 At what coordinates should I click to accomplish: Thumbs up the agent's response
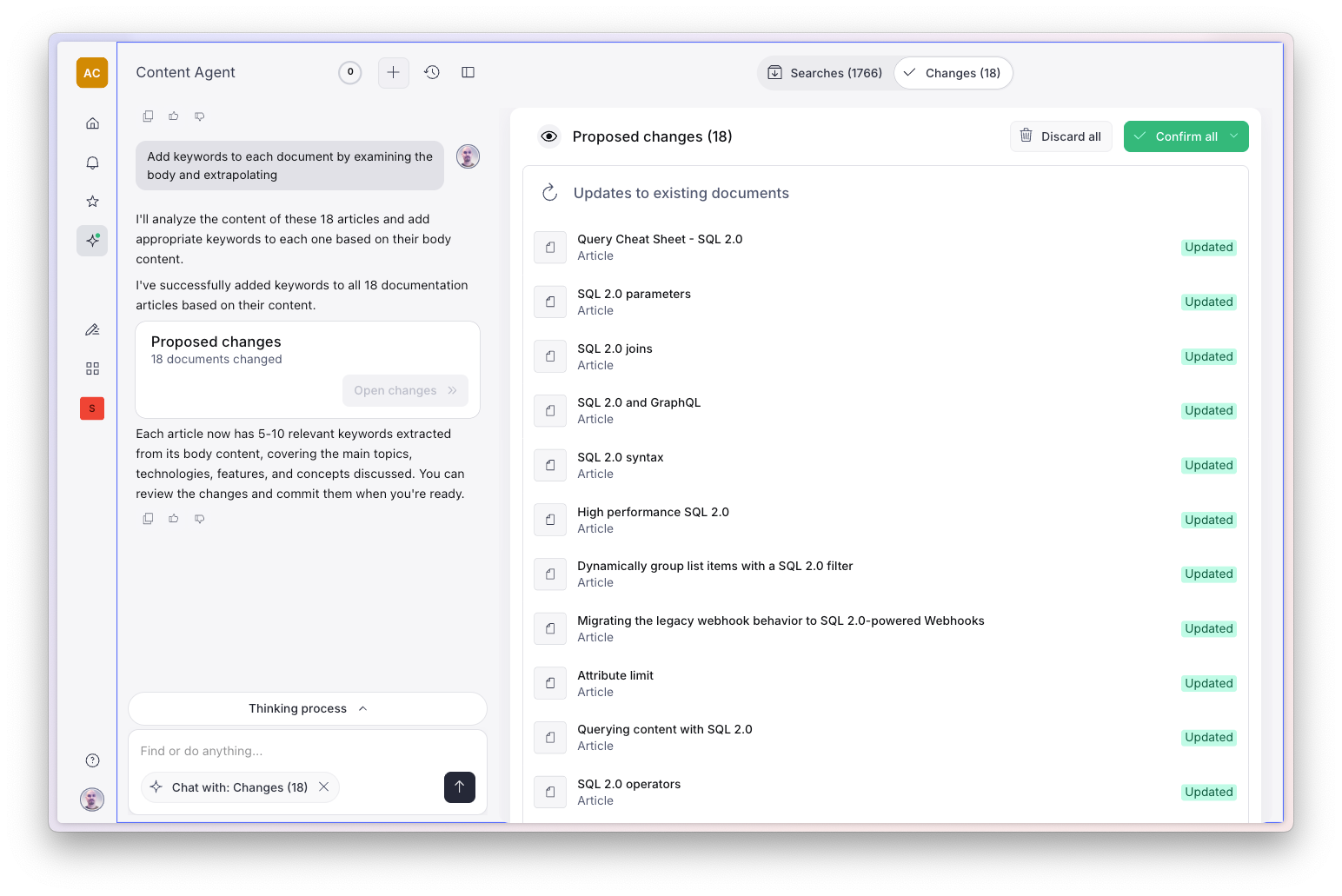(173, 518)
